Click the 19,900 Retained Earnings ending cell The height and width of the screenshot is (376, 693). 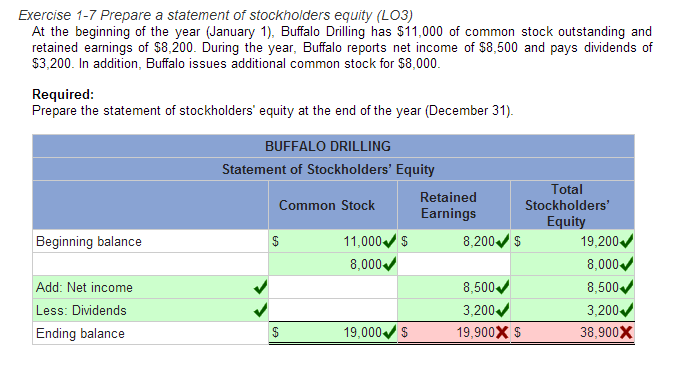point(454,333)
